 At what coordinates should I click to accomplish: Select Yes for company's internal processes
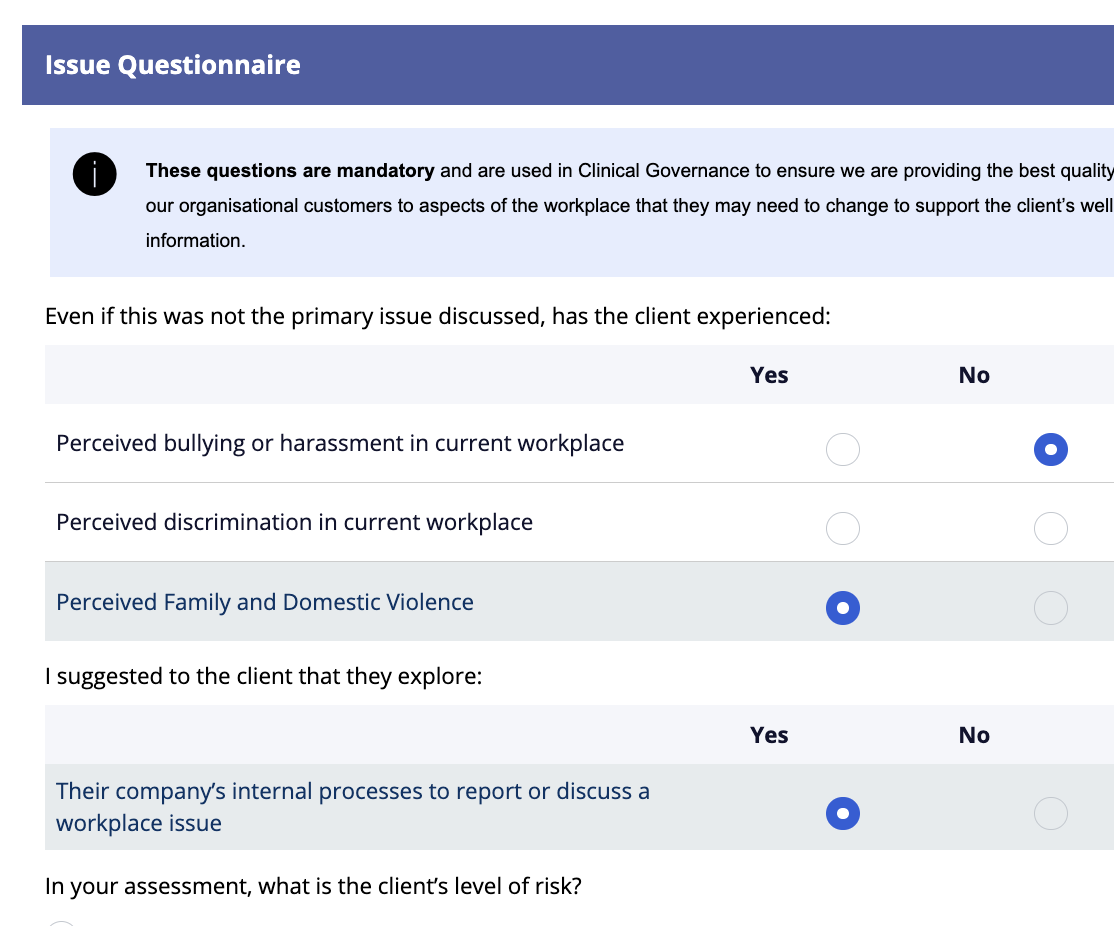pos(842,814)
